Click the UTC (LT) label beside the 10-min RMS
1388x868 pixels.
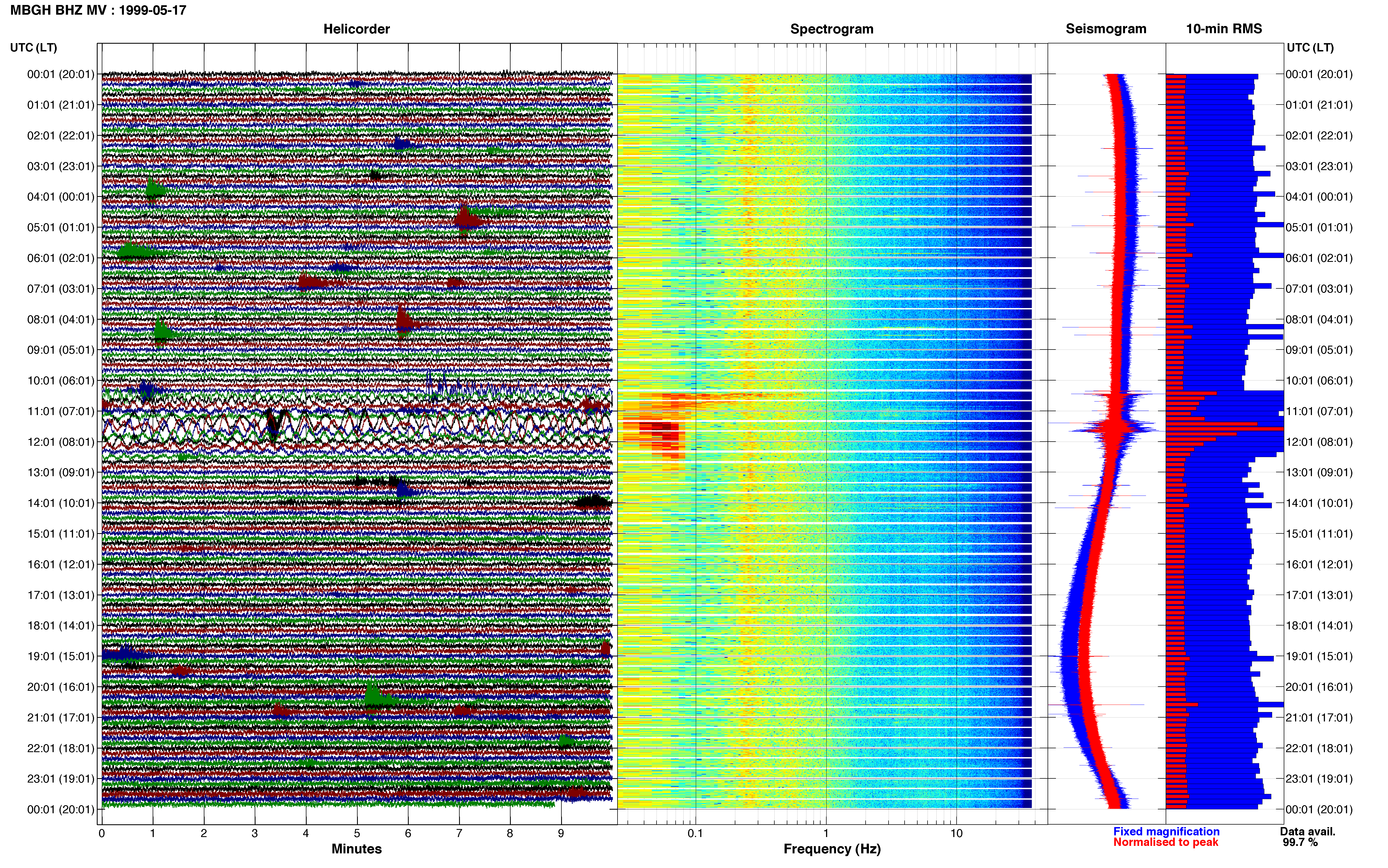coord(1310,48)
